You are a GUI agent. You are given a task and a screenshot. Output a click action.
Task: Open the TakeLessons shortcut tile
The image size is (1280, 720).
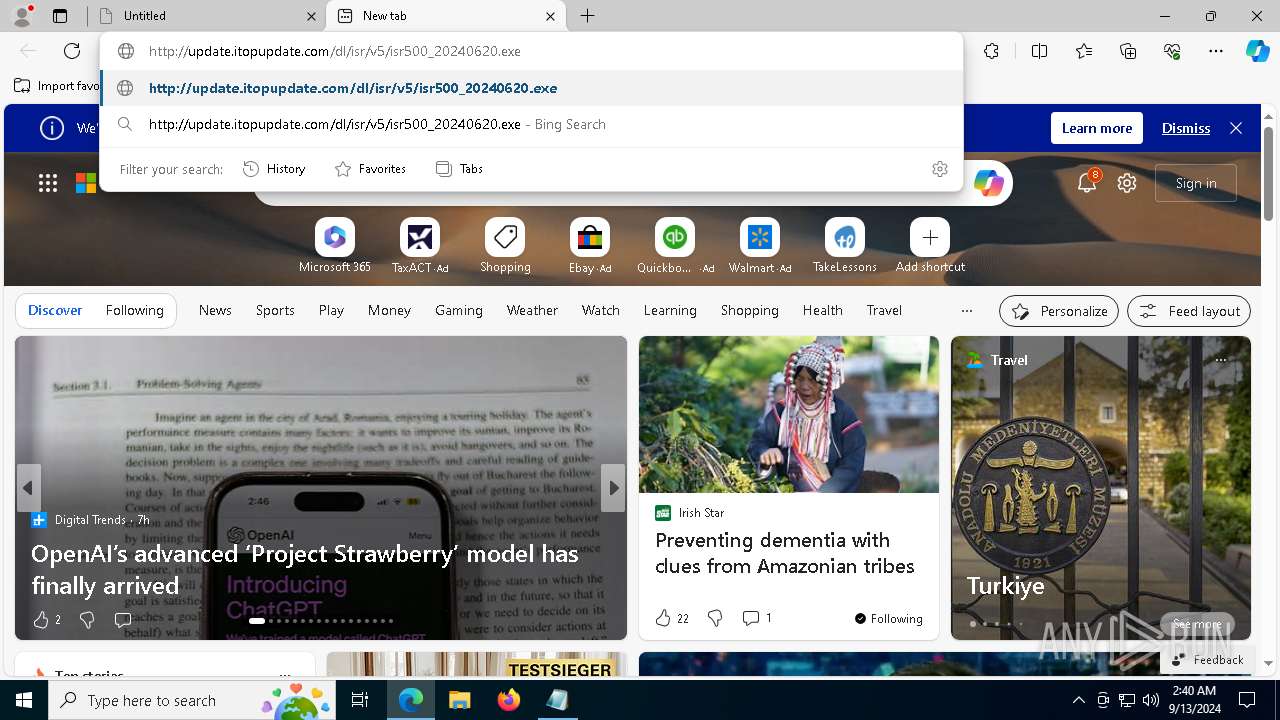coord(845,246)
